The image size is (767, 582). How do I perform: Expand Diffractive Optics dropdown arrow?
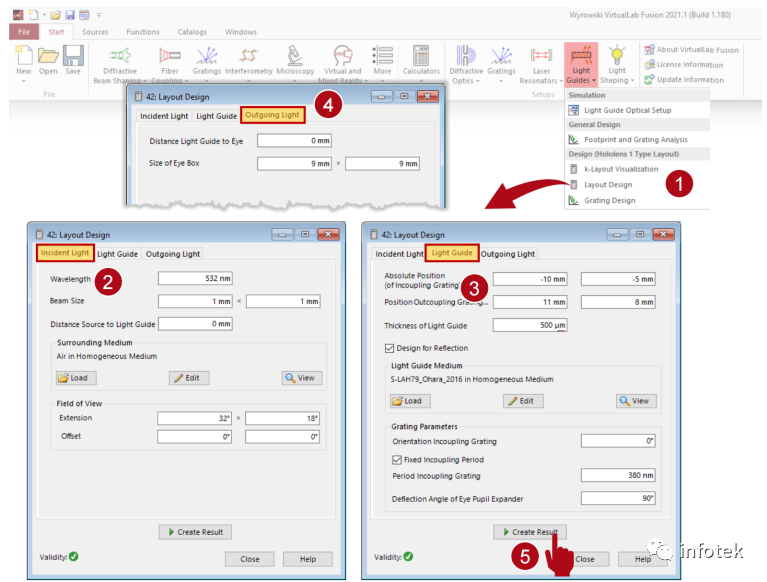pyautogui.click(x=477, y=81)
